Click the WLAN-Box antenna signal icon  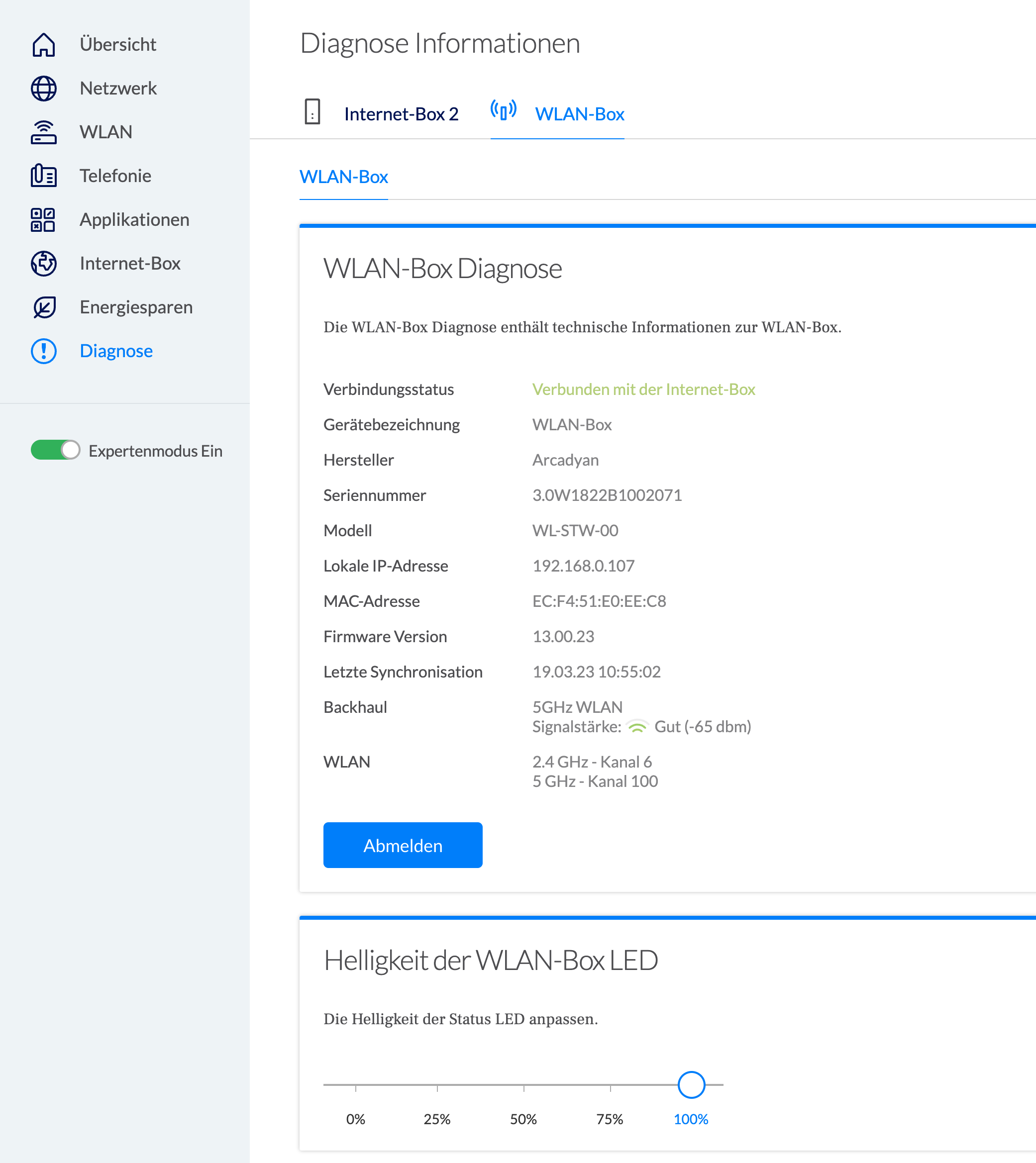point(503,110)
